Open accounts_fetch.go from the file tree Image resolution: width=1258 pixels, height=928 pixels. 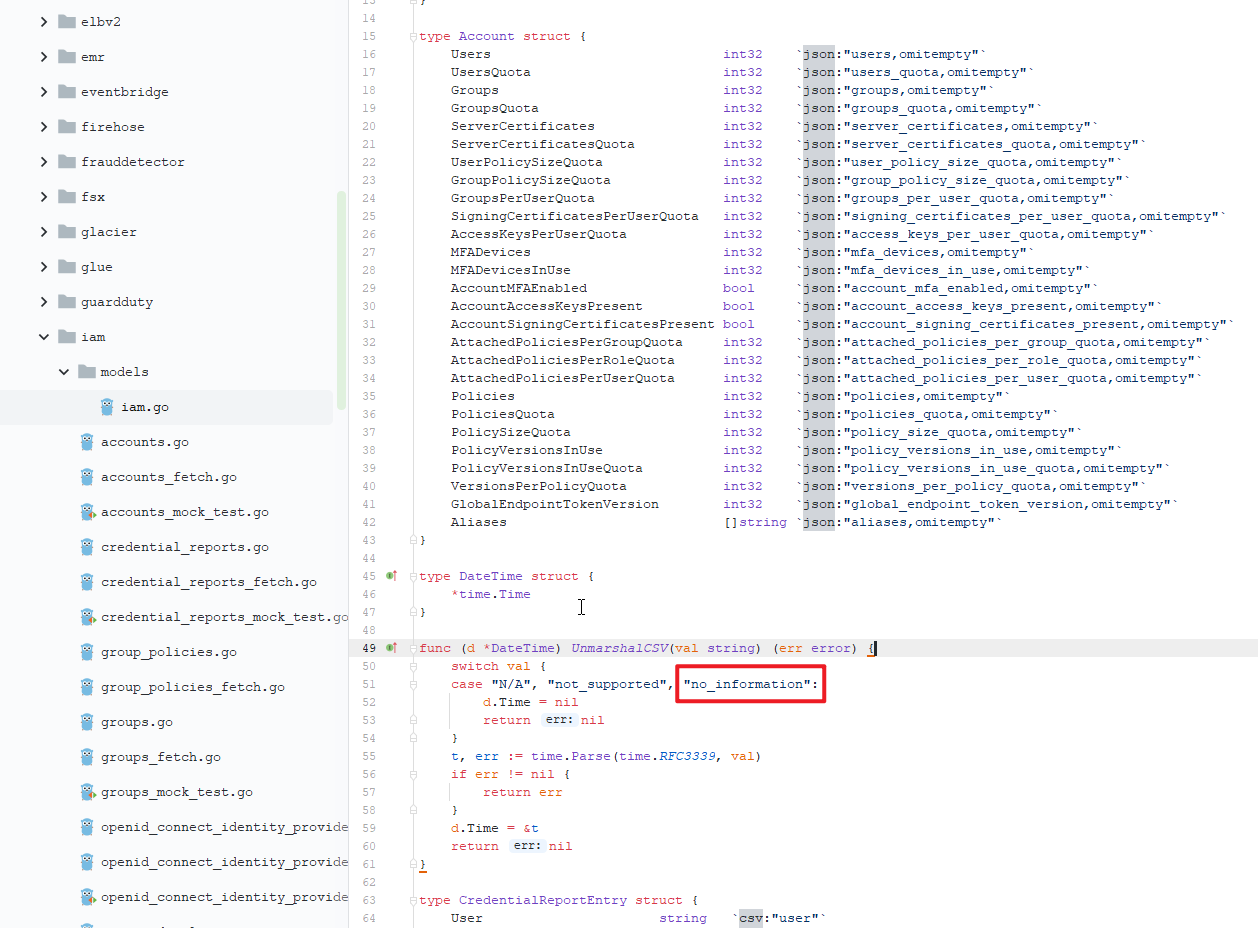[169, 477]
